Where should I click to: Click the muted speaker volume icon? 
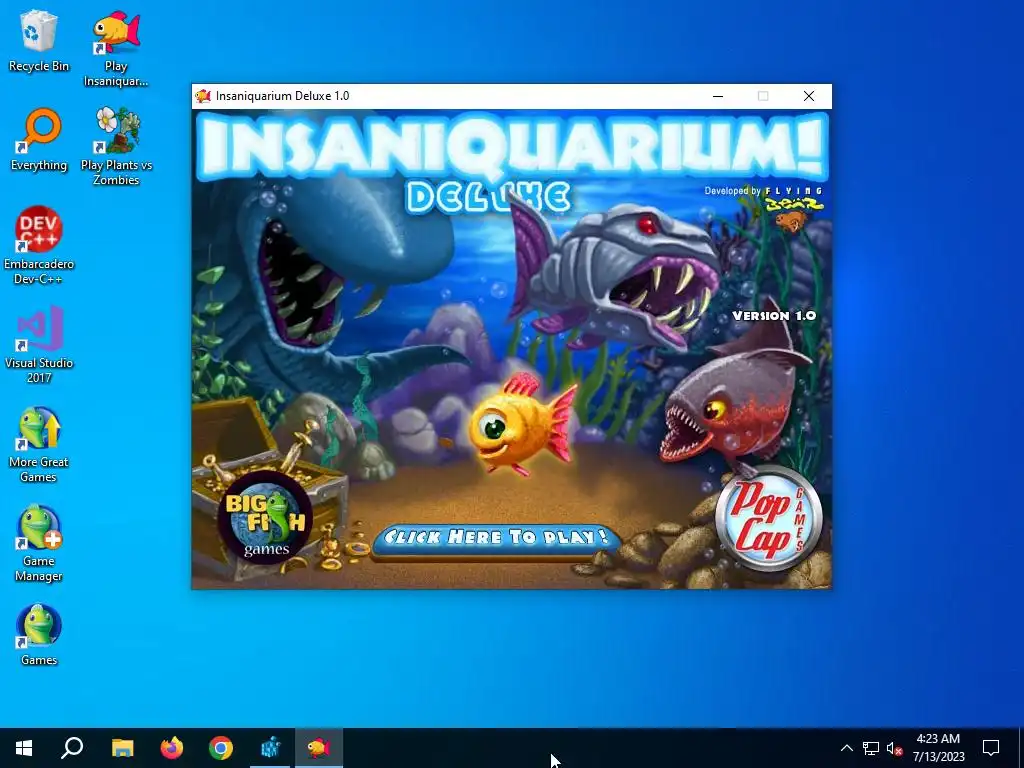894,748
